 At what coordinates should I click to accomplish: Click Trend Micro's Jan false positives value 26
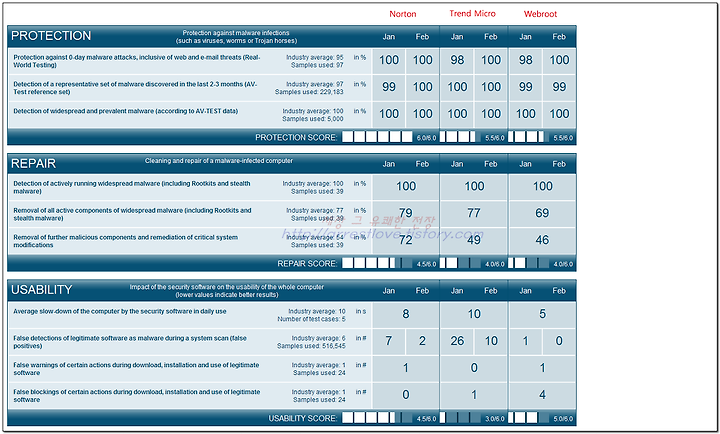click(457, 341)
